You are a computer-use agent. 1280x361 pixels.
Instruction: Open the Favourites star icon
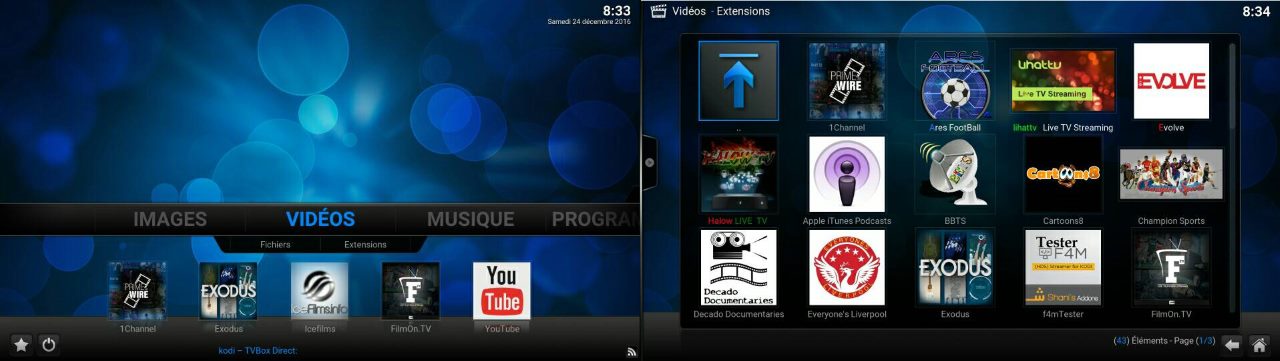[20, 344]
